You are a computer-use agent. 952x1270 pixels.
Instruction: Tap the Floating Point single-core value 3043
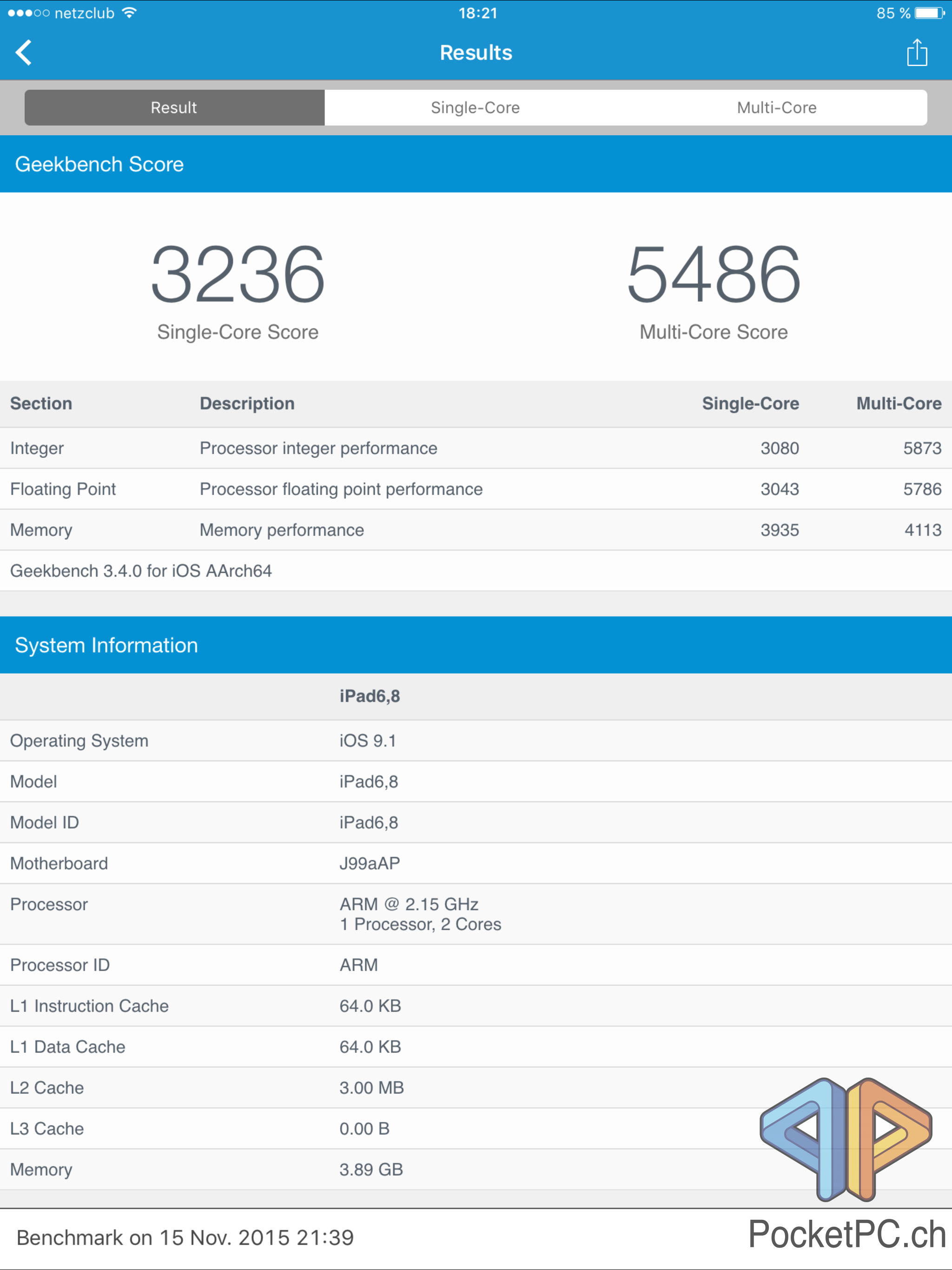779,489
